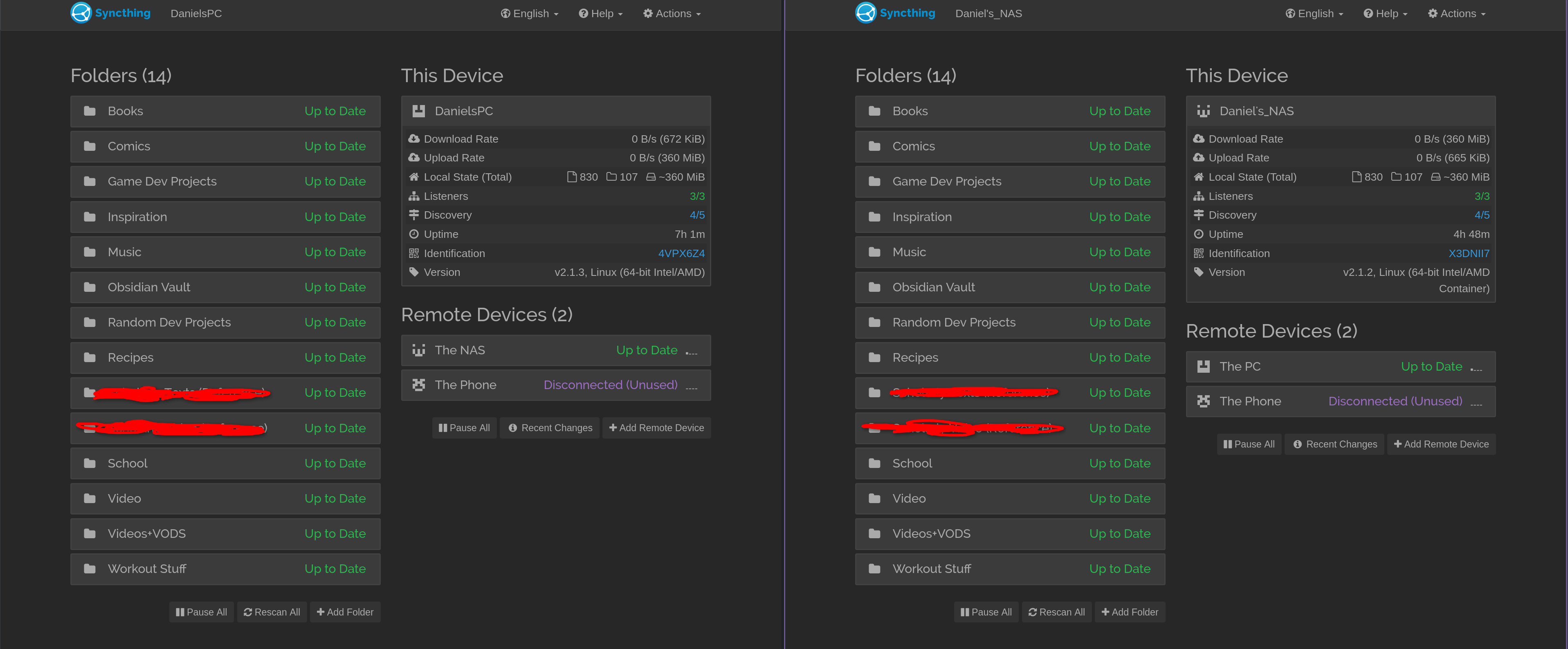Click Discovery 4/5 value in DanielsPC window

click(697, 215)
